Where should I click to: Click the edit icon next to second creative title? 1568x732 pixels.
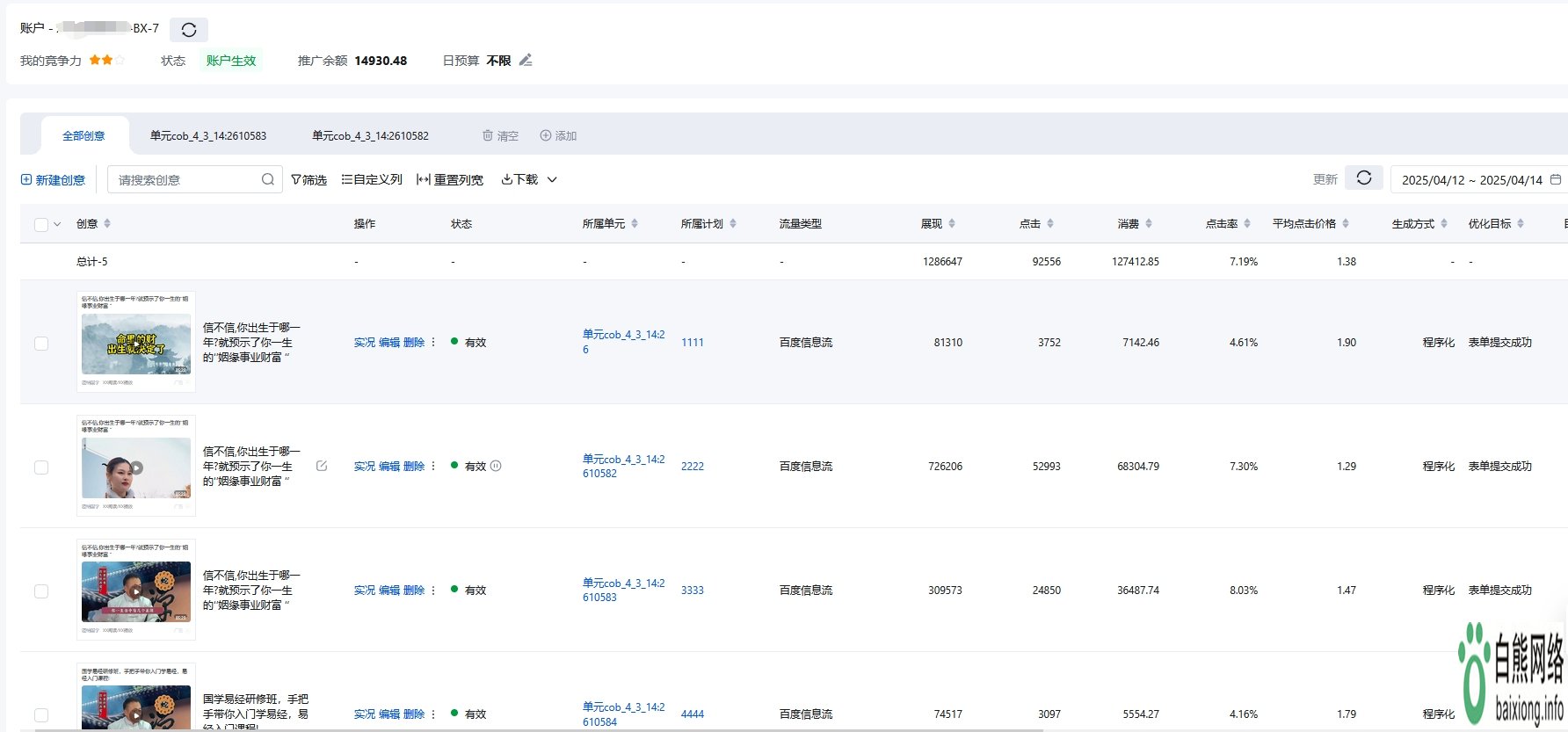coord(322,467)
